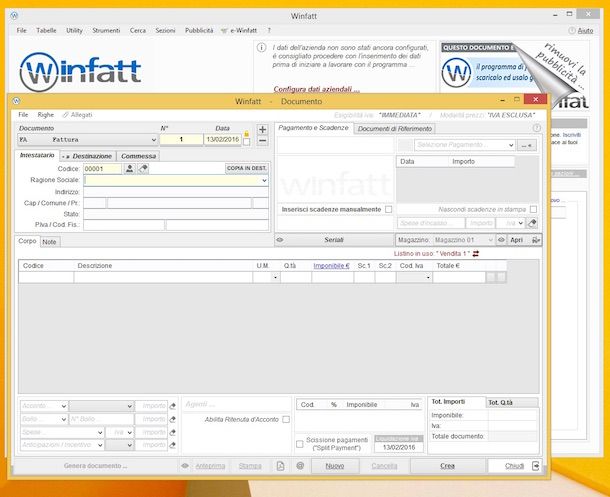
Task: Tick Scissione pagamenti Split Payment checkbox
Action: tap(300, 444)
